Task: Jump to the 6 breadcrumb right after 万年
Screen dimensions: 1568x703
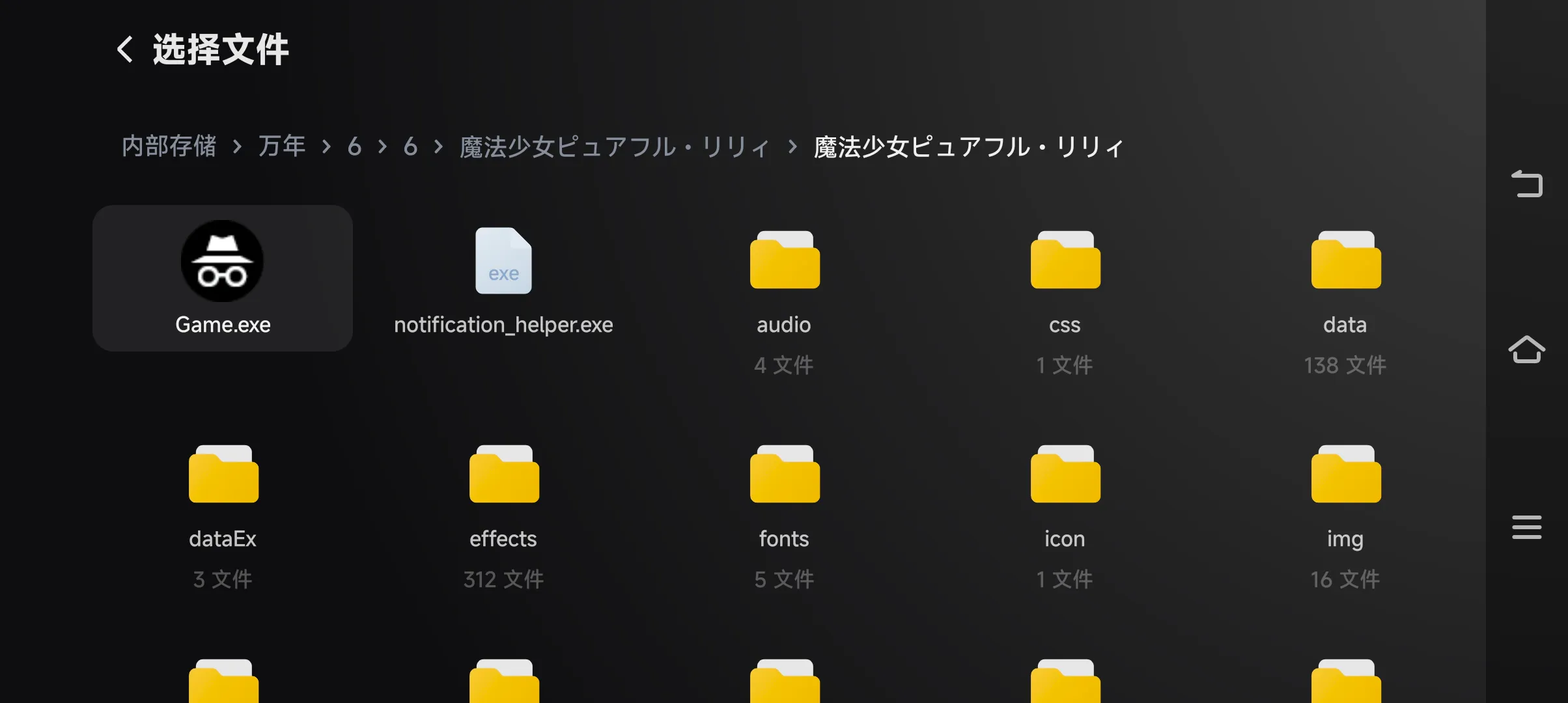Action: 354,146
